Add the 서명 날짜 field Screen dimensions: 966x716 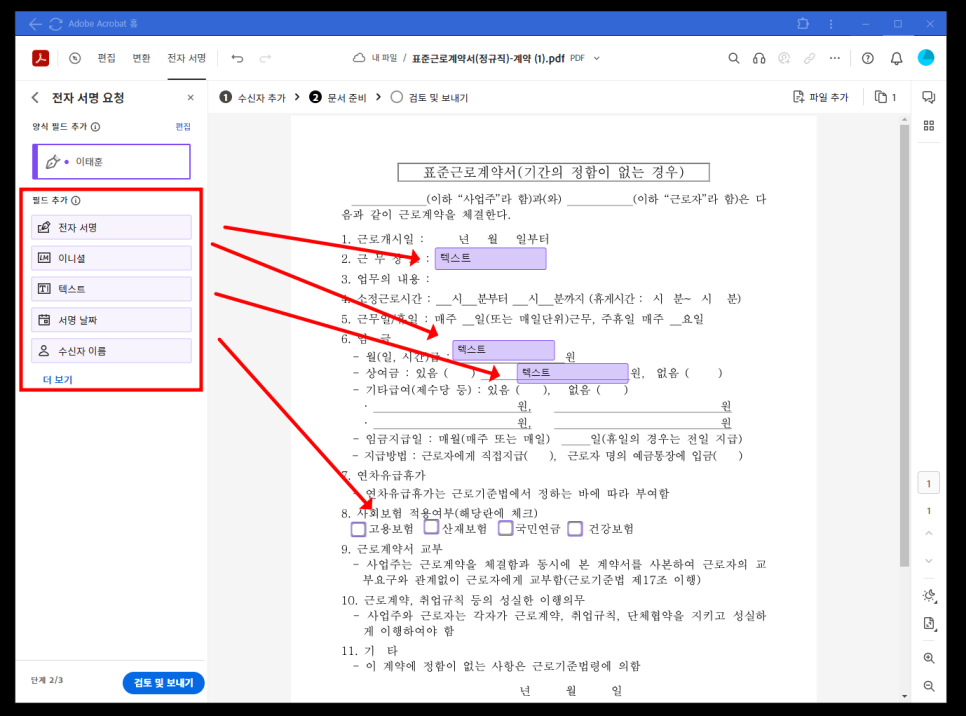point(112,320)
